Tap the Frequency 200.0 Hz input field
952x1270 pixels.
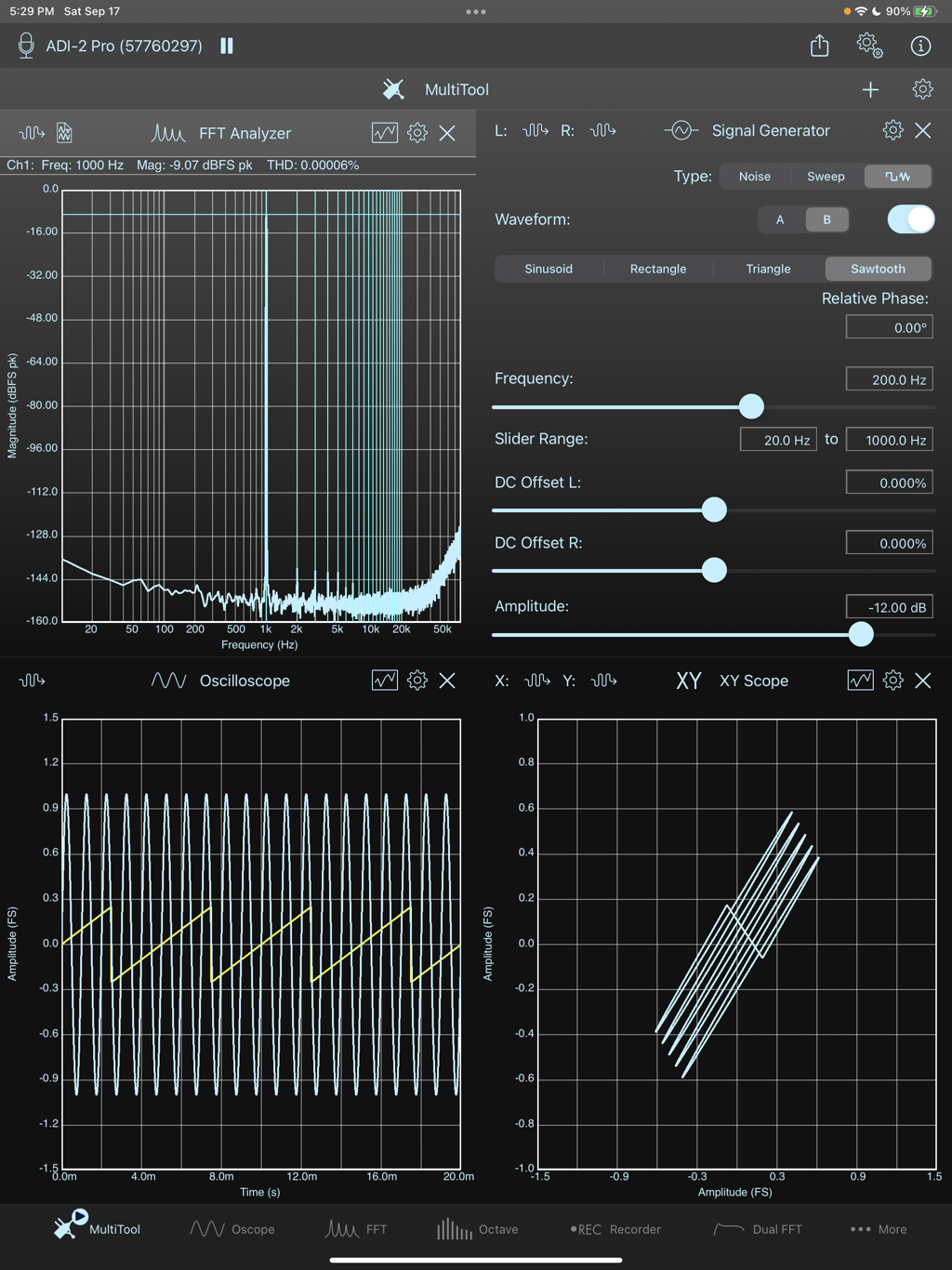[x=889, y=379]
